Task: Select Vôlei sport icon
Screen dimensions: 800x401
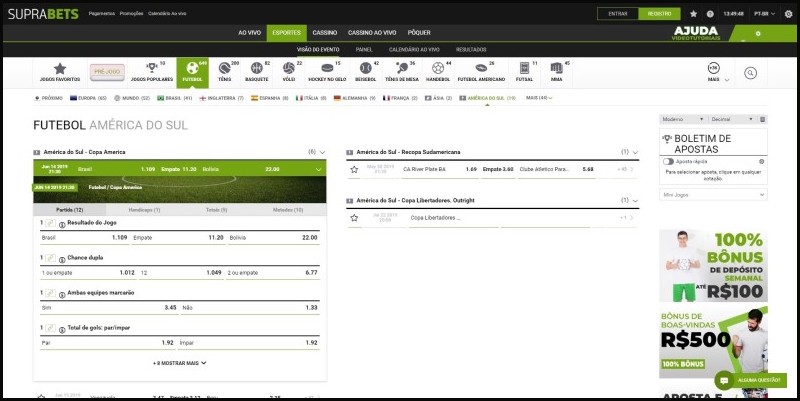Action: [289, 68]
